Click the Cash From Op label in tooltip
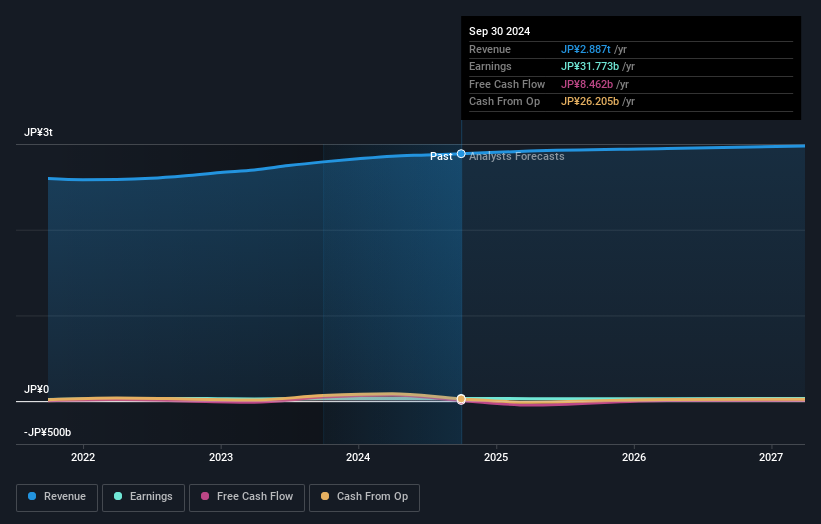 pyautogui.click(x=504, y=102)
